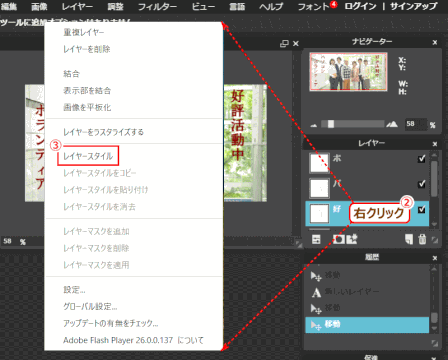448x360 pixels.
Task: Zoom in using large mountains icon in Navigator
Action: [392, 124]
